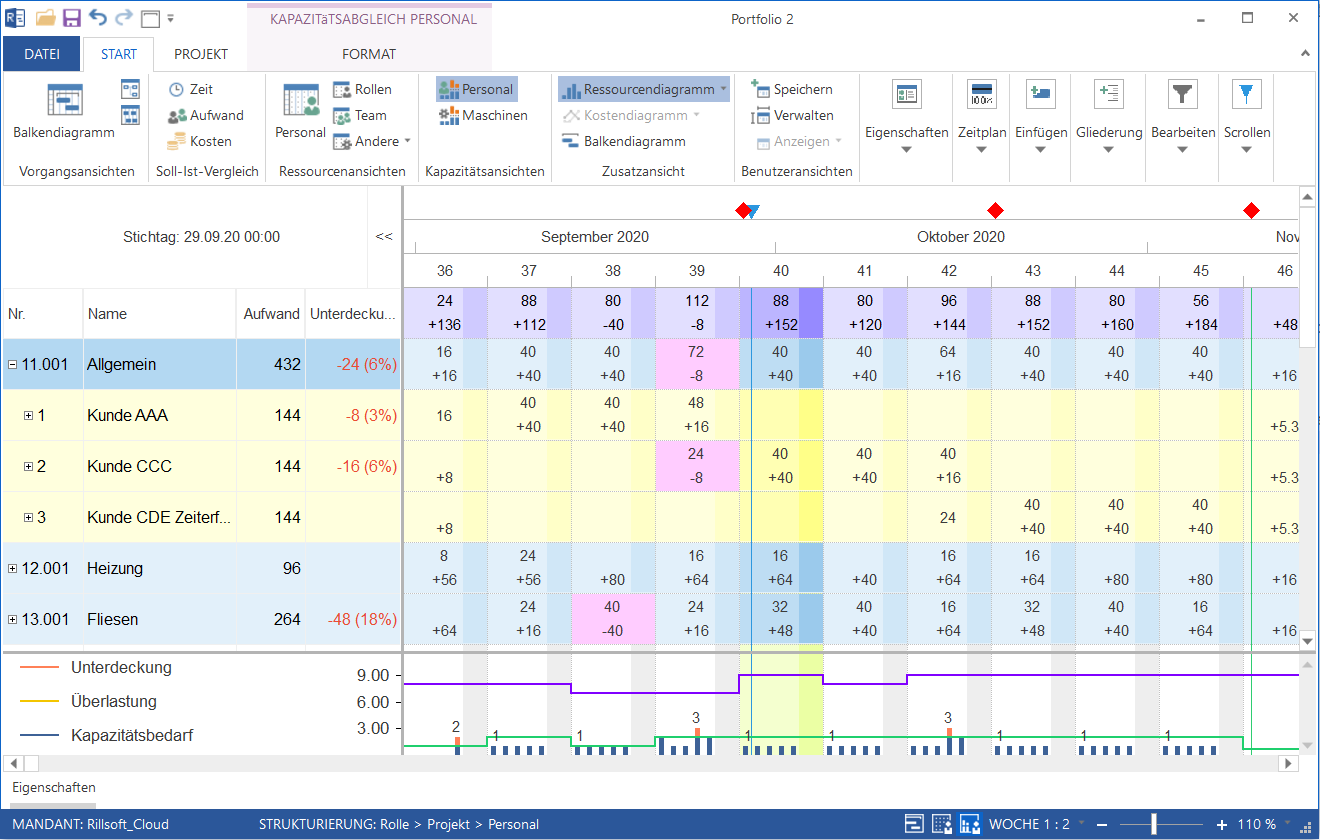Viewport: 1320px width, 840px height.
Task: Click the << collapse button
Action: (384, 237)
